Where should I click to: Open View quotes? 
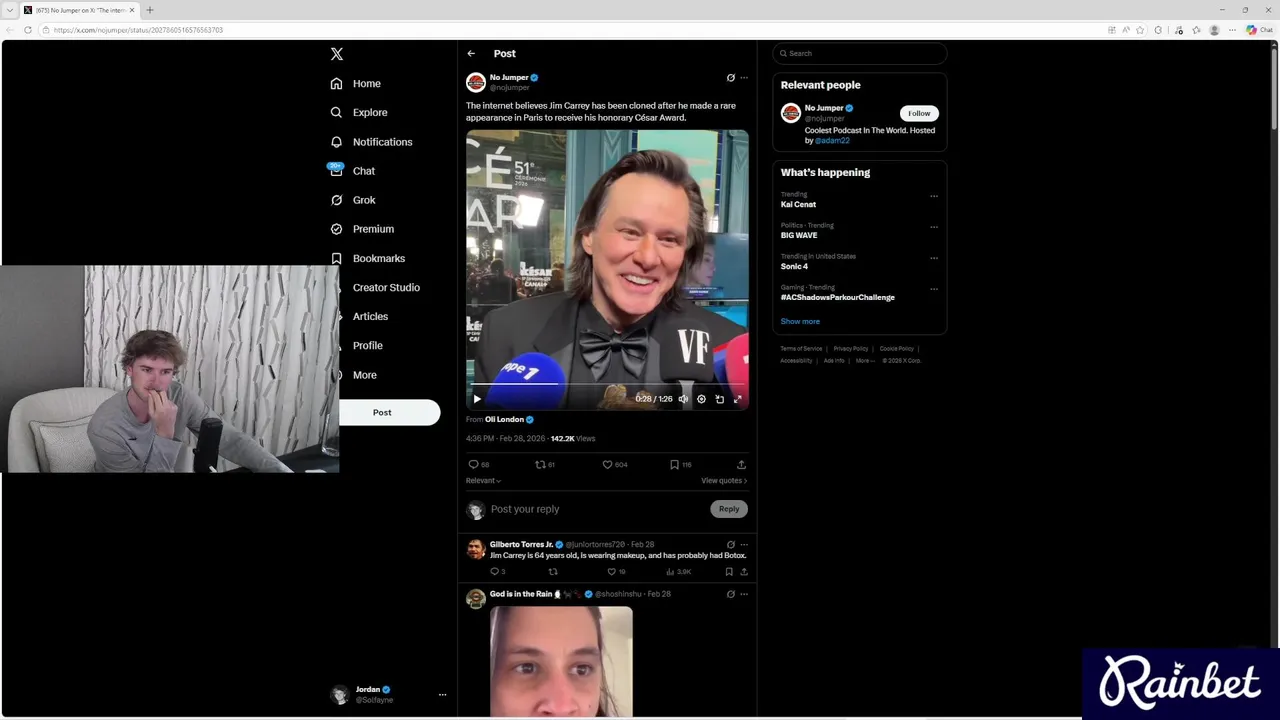724,481
